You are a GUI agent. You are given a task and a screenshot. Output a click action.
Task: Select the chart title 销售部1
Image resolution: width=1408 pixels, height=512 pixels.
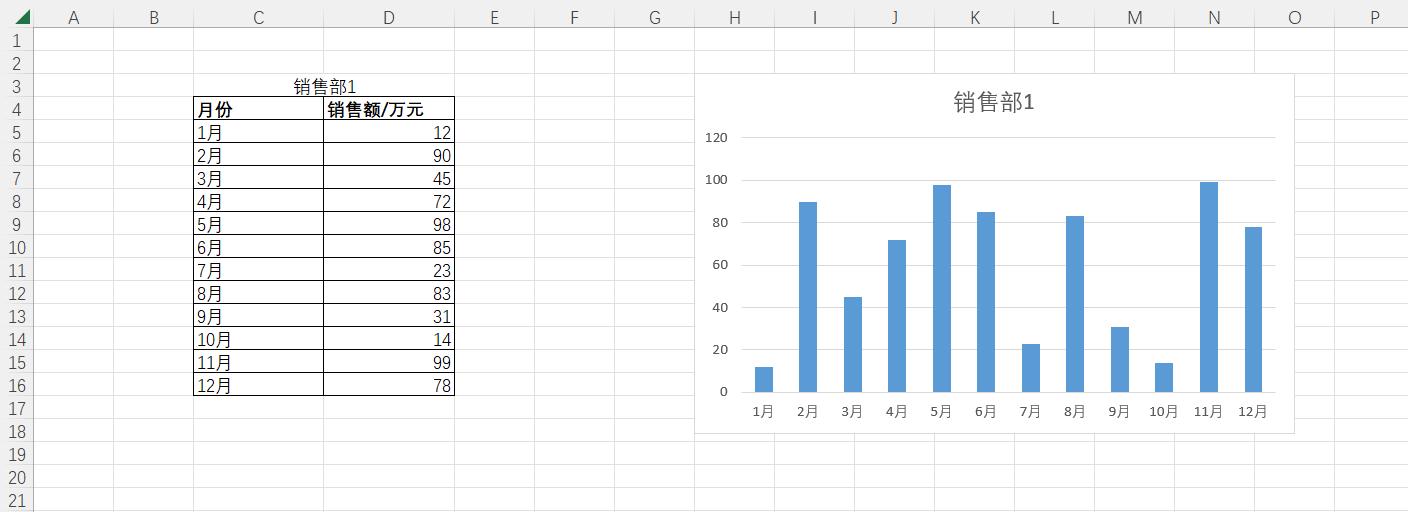point(993,102)
